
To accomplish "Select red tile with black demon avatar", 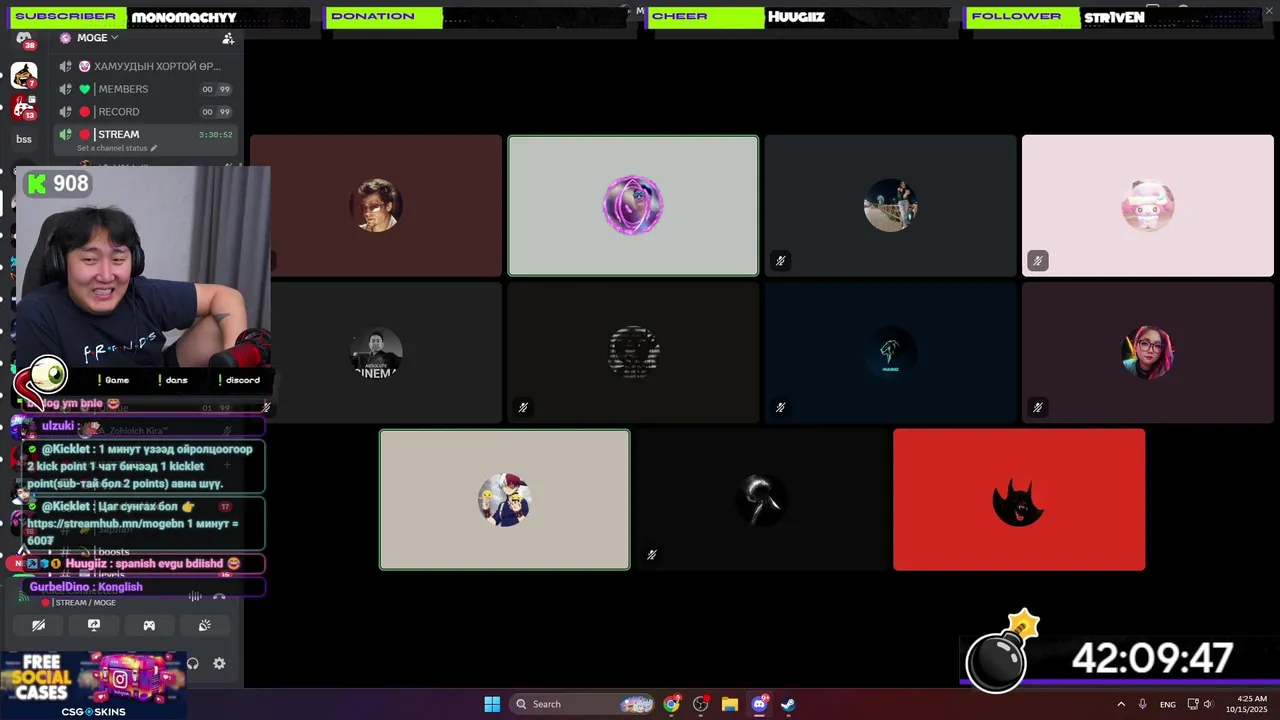I will click(1019, 500).
